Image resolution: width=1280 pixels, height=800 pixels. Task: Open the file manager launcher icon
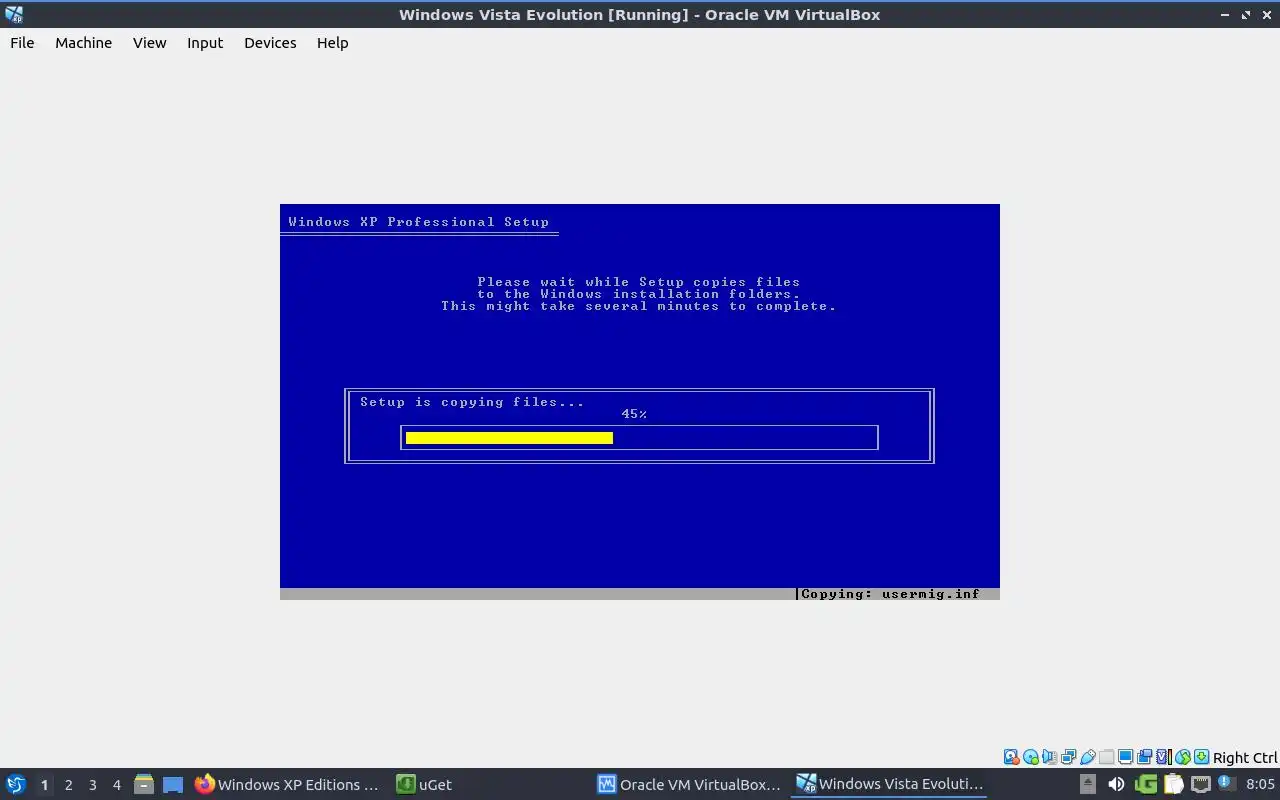pyautogui.click(x=144, y=784)
